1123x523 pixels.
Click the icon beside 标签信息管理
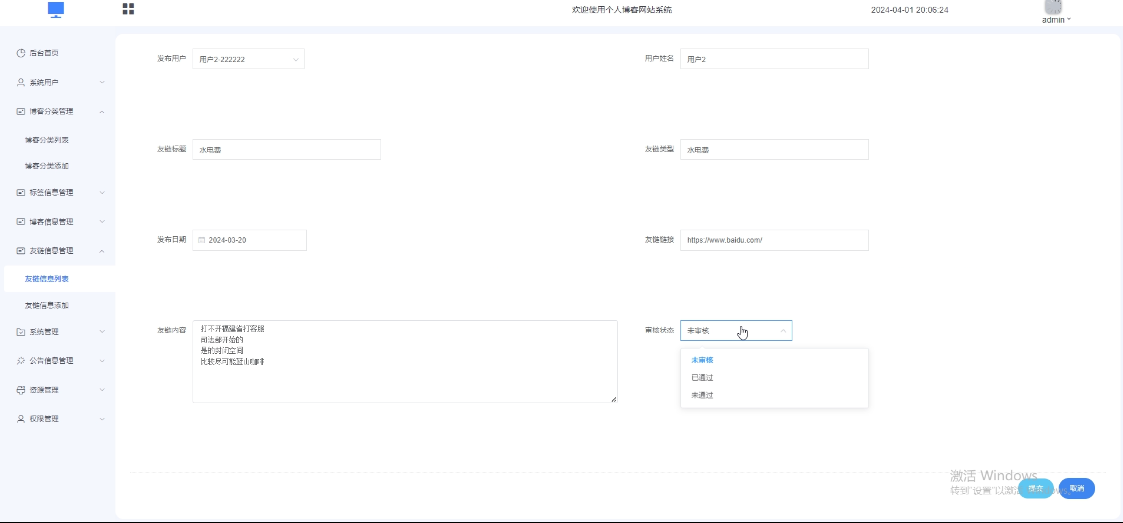[21, 193]
